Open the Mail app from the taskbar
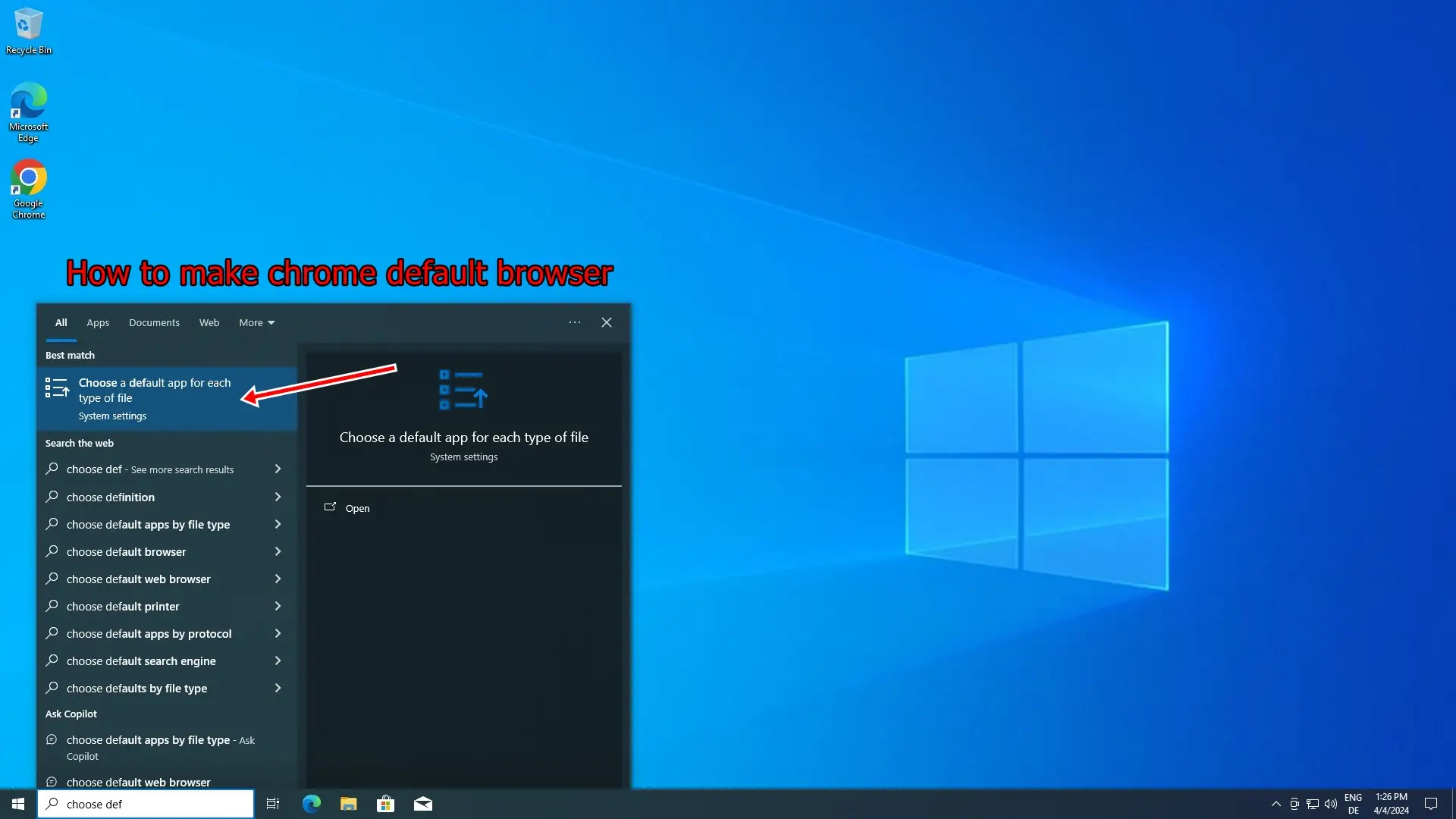 click(x=423, y=804)
